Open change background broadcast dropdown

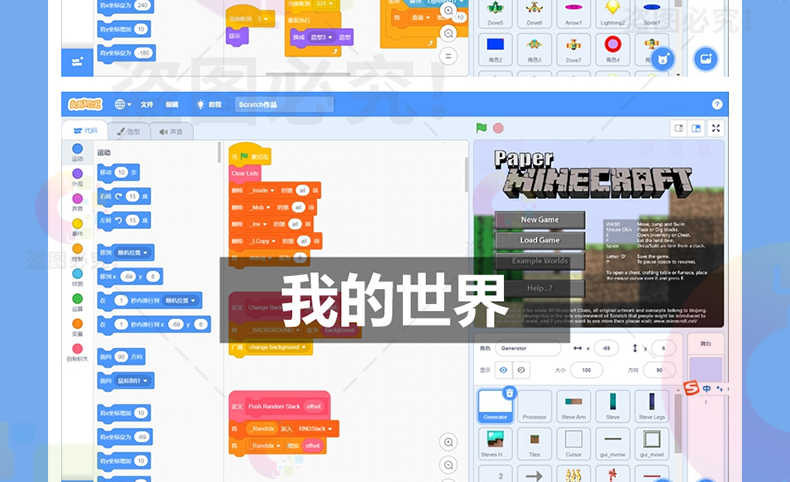pos(277,348)
